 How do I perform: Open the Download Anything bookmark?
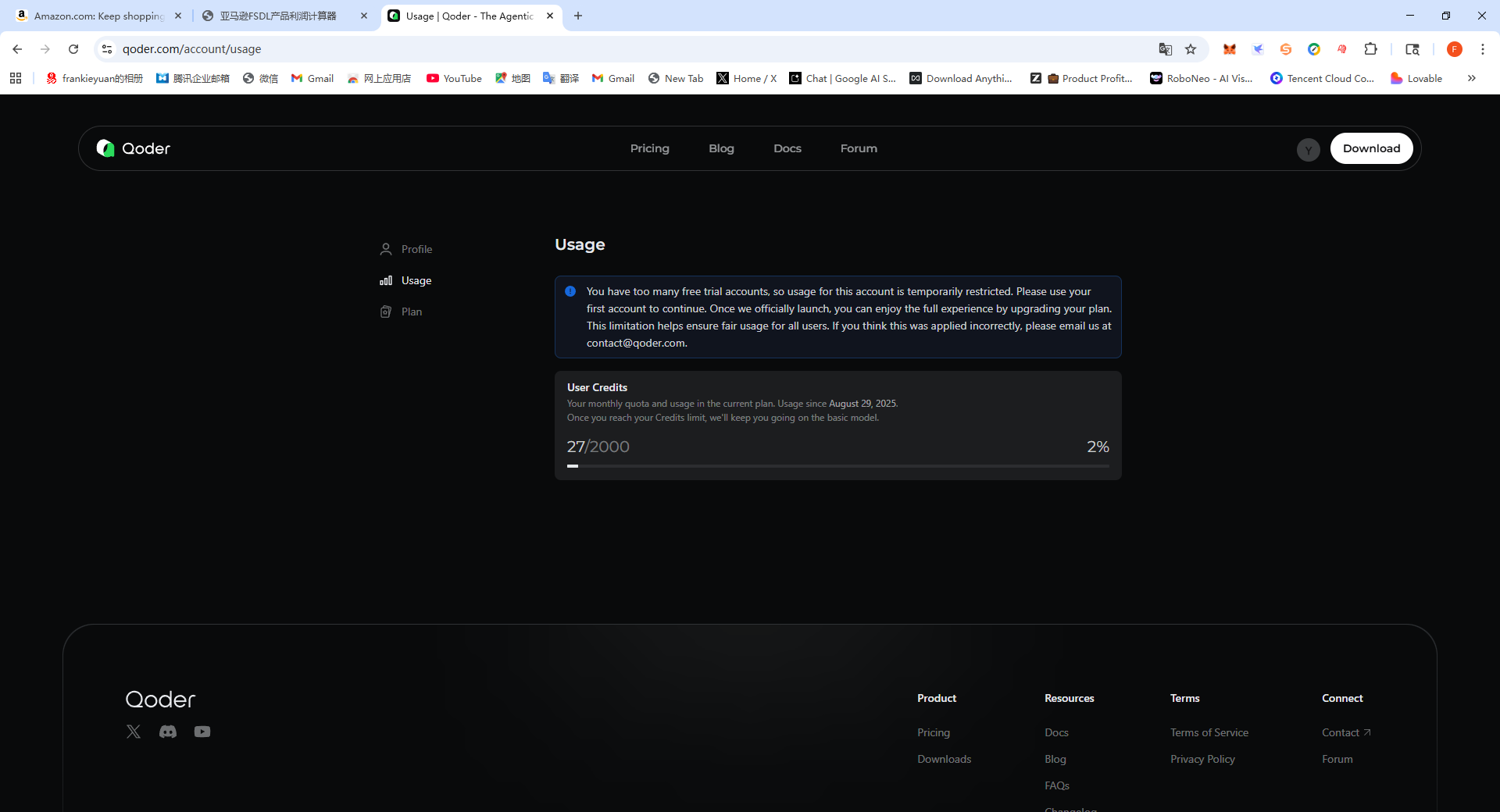pyautogui.click(x=961, y=78)
